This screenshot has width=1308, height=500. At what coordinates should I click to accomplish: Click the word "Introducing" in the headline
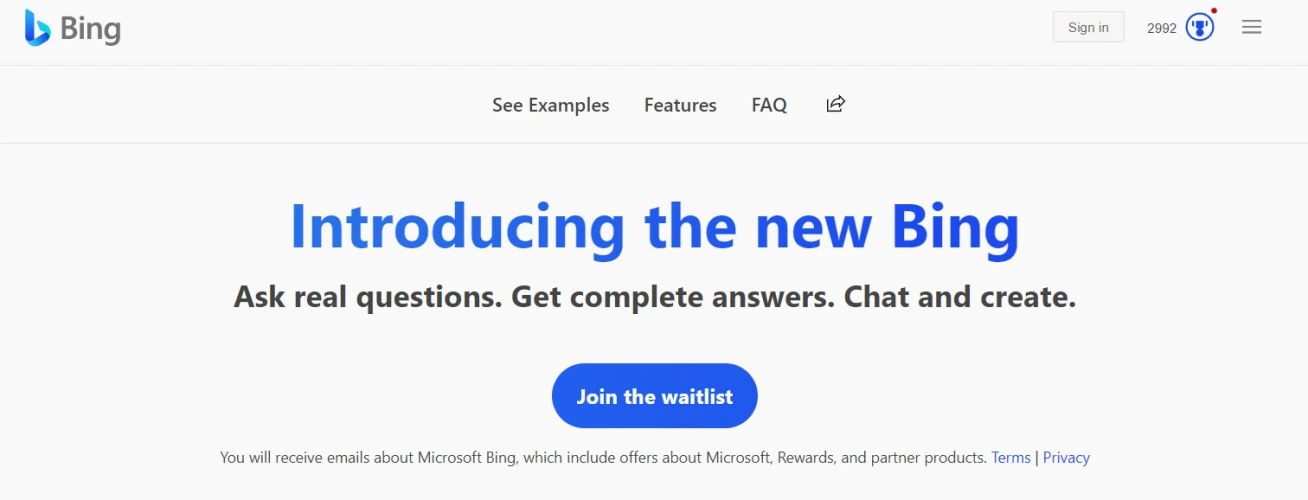tap(458, 228)
